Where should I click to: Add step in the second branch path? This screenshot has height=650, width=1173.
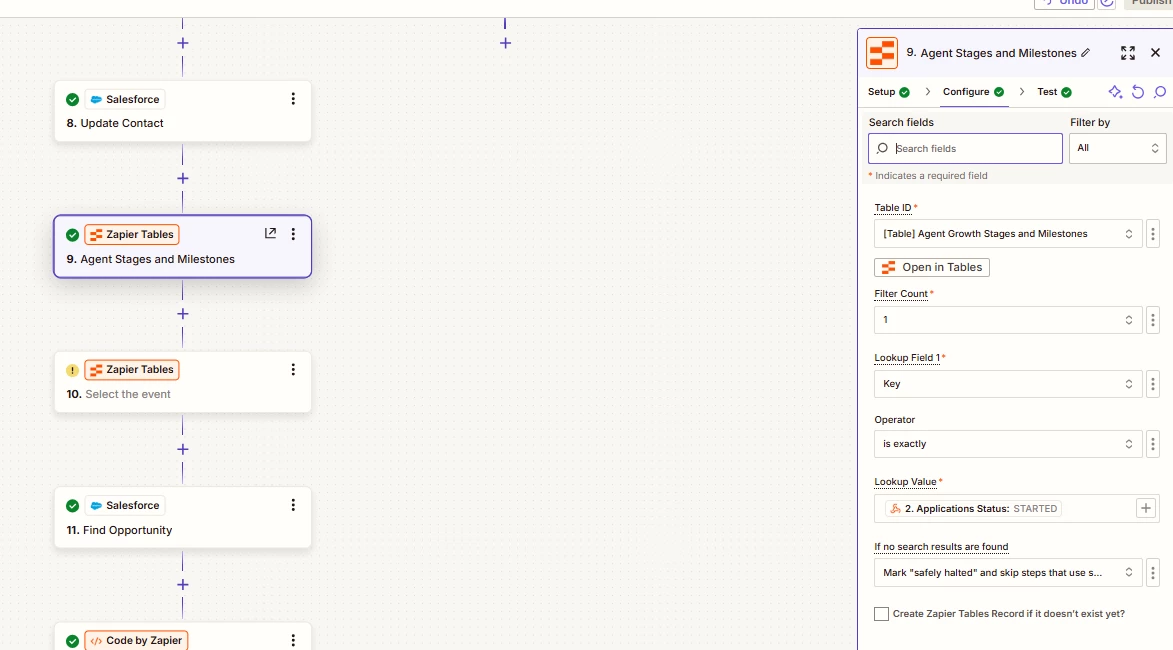[x=505, y=43]
